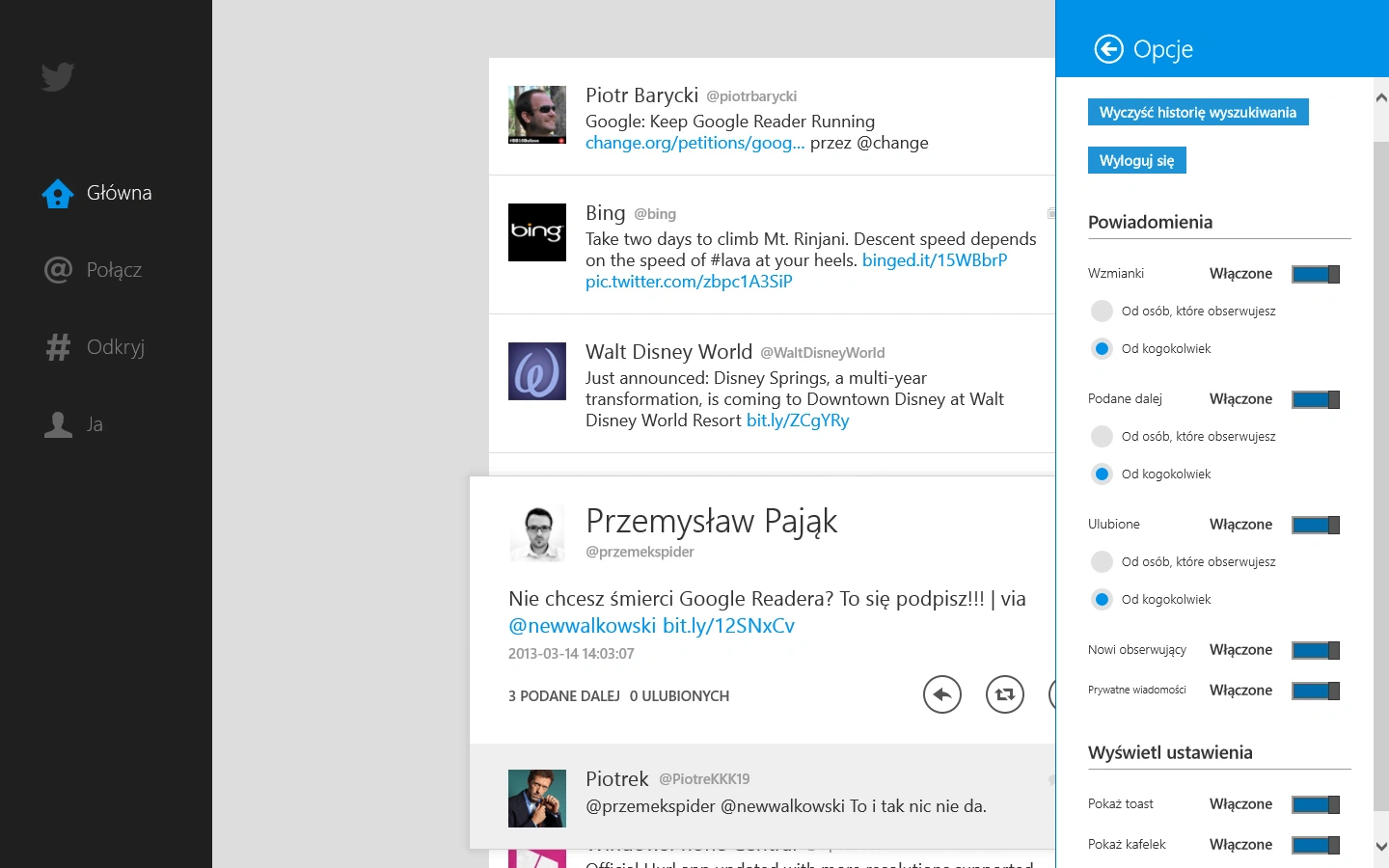
Task: Click the Twitter bird logo
Action: (58, 76)
